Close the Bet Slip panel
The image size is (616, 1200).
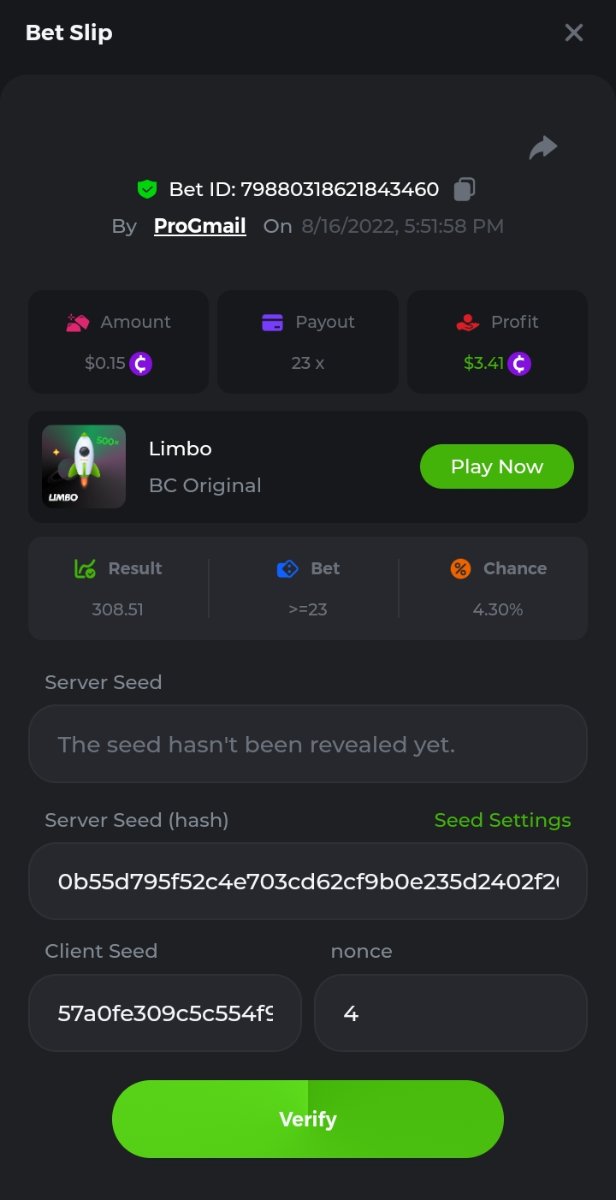tap(574, 33)
